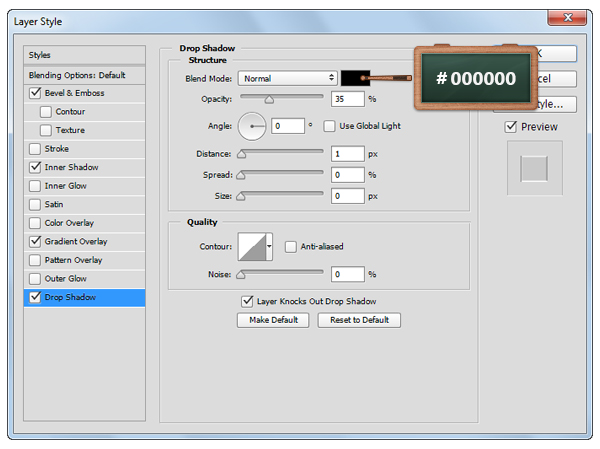
Task: Select the Gradient Overlay style
Action: pyautogui.click(x=75, y=241)
